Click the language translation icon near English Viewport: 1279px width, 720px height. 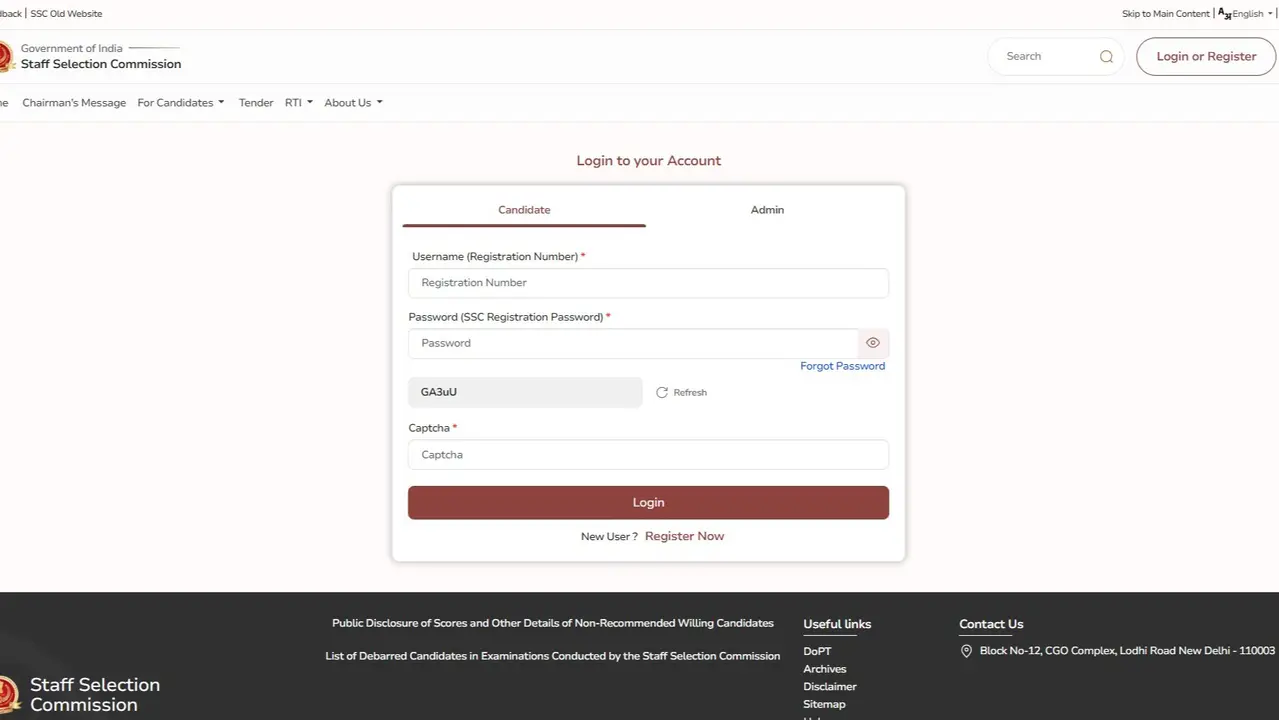click(x=1224, y=13)
